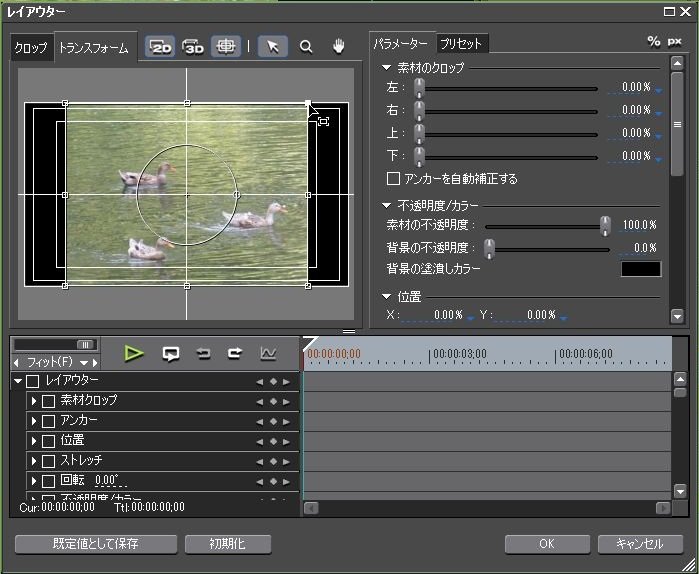Select the 2D mode icon
Viewport: 699px width, 574px height.
click(160, 46)
